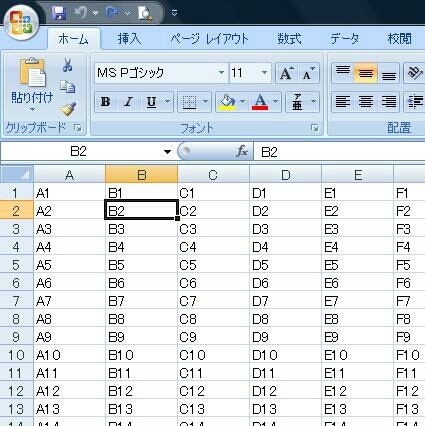
Task: Open the クリップボード dialog launcher
Action: [x=78, y=128]
